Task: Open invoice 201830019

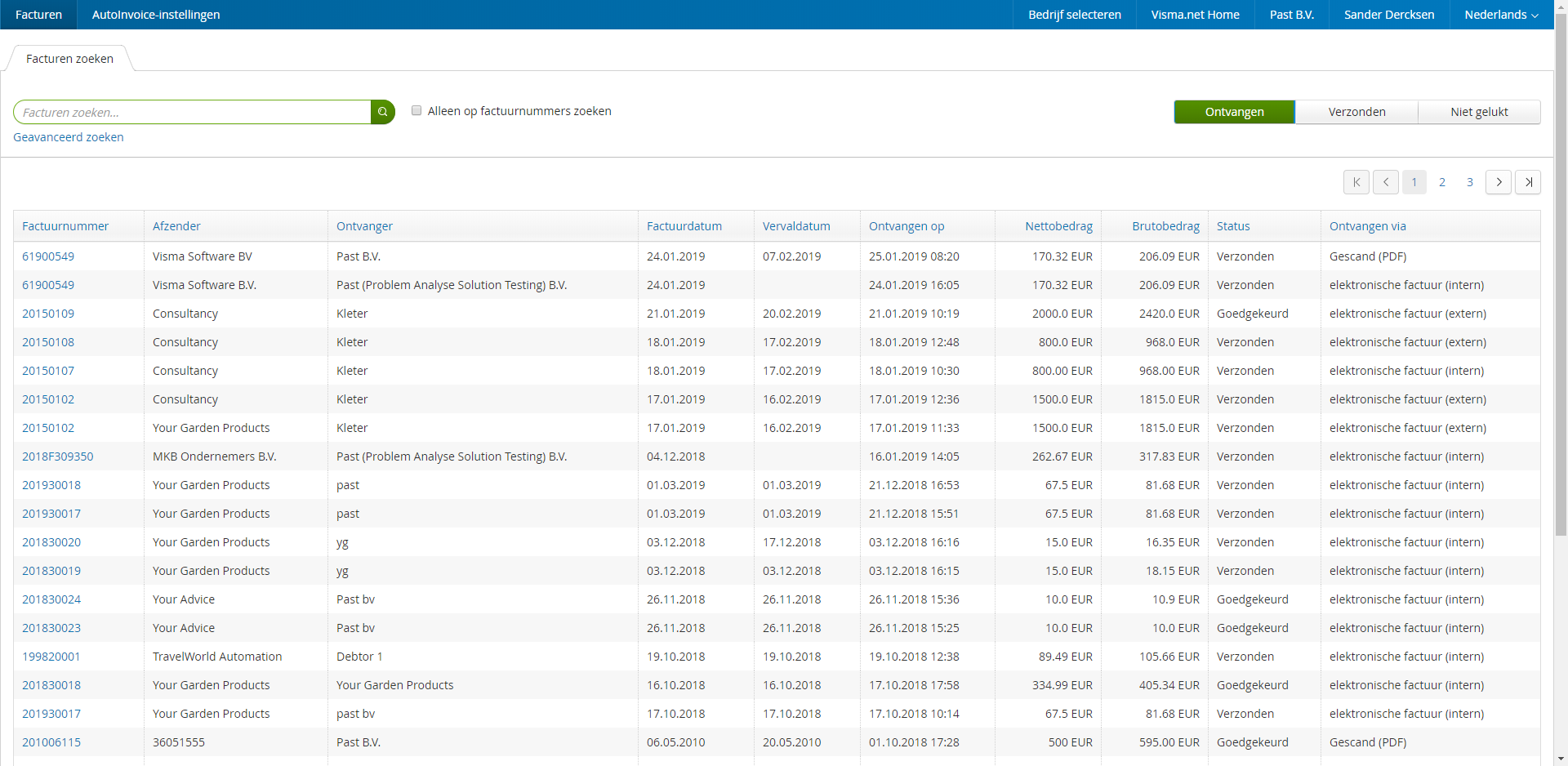Action: 51,571
